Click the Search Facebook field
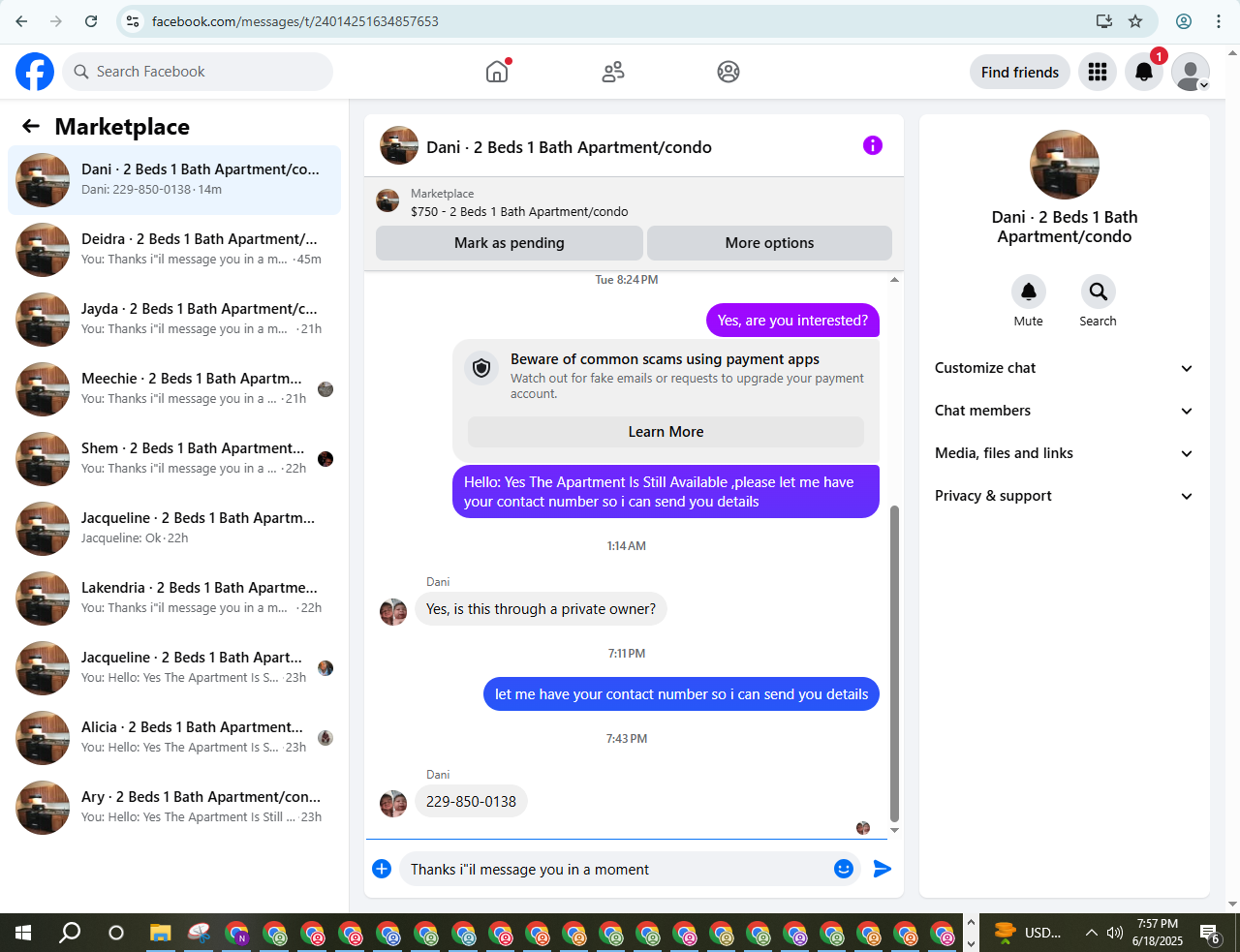The image size is (1240, 952). click(x=198, y=72)
